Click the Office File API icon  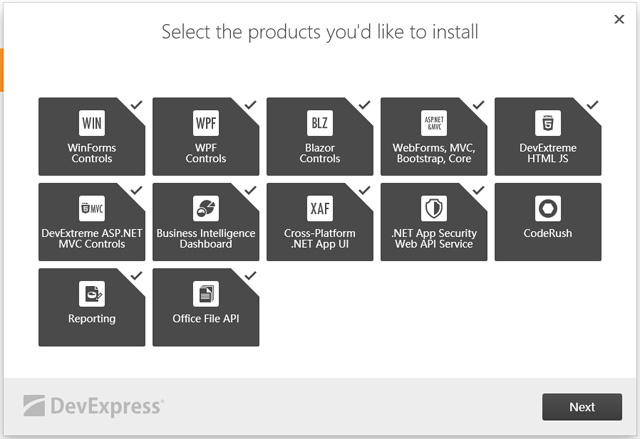point(206,294)
